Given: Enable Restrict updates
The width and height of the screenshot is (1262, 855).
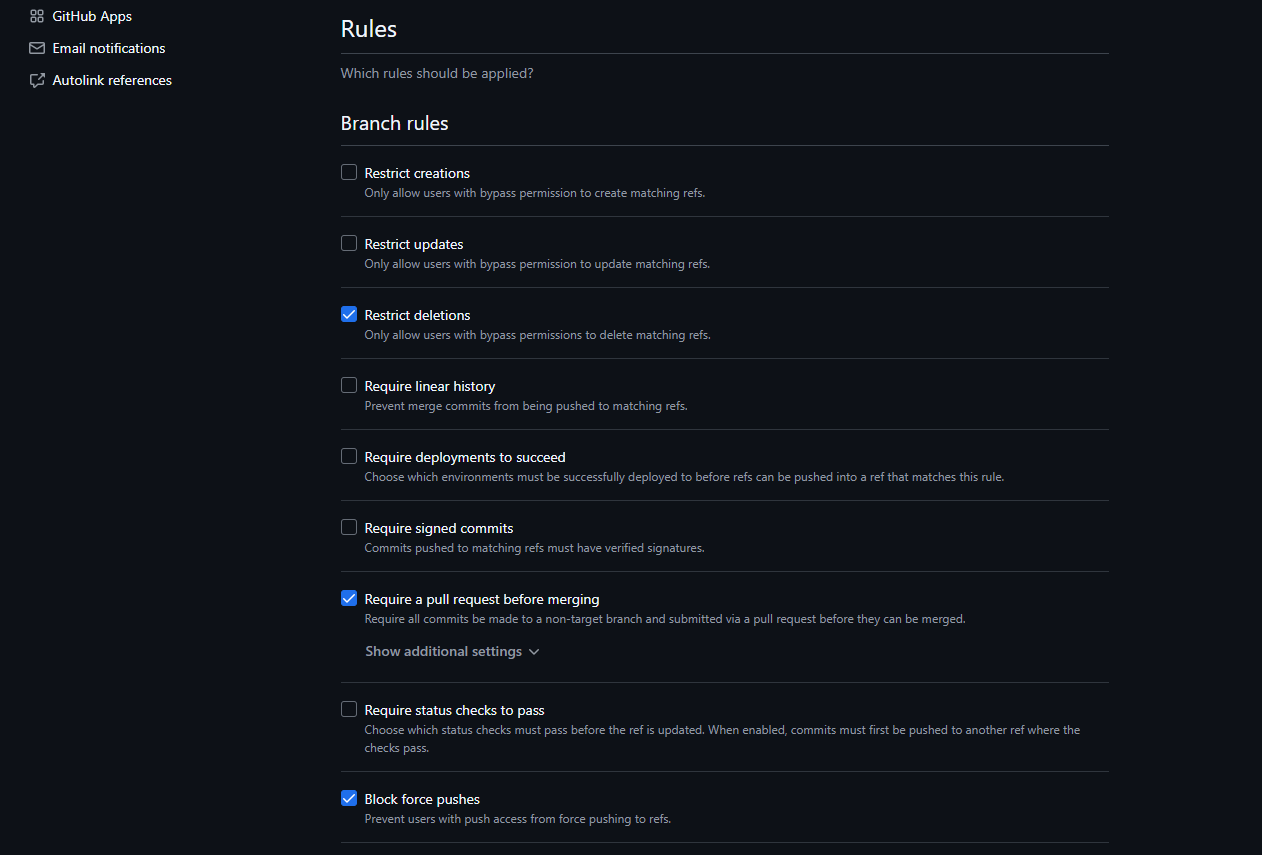Looking at the screenshot, I should tap(348, 242).
